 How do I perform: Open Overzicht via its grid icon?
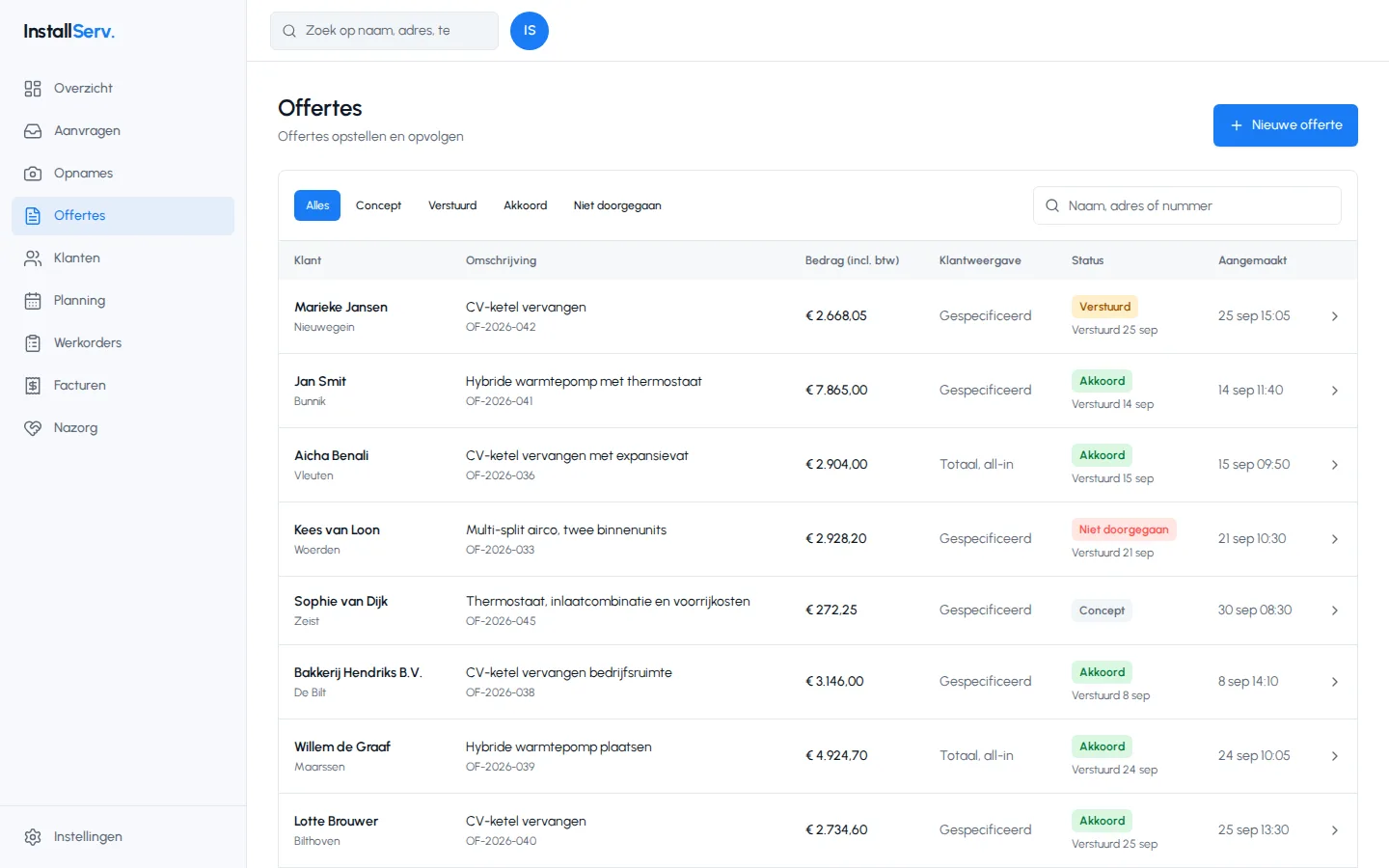pyautogui.click(x=33, y=89)
